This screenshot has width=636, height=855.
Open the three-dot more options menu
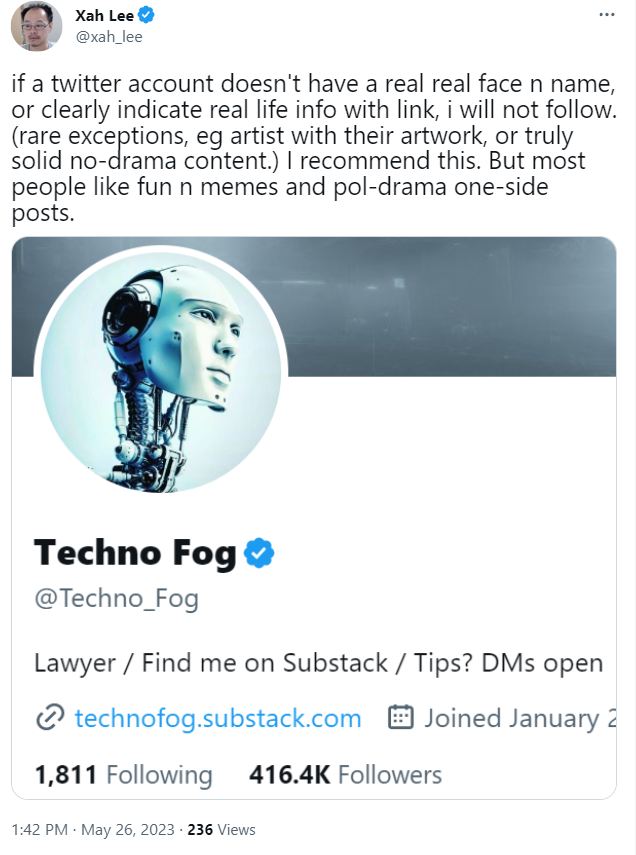pyautogui.click(x=607, y=16)
